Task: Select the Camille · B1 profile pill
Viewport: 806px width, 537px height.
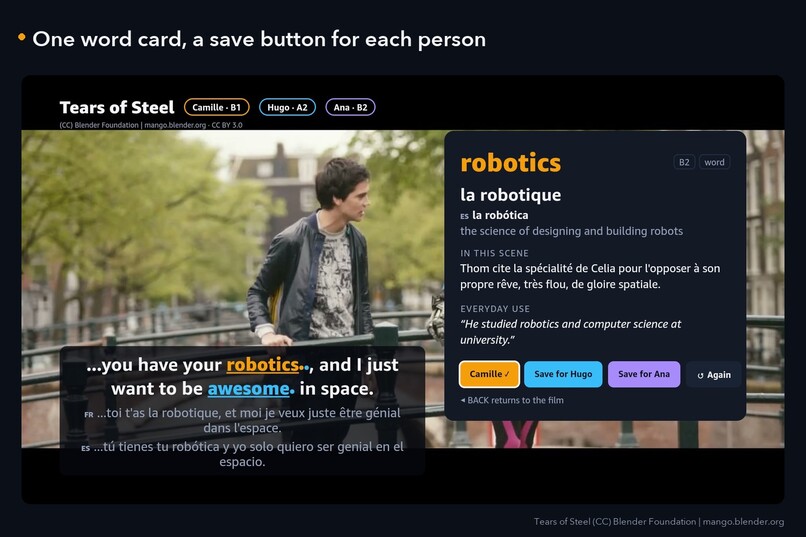Action: (x=216, y=107)
